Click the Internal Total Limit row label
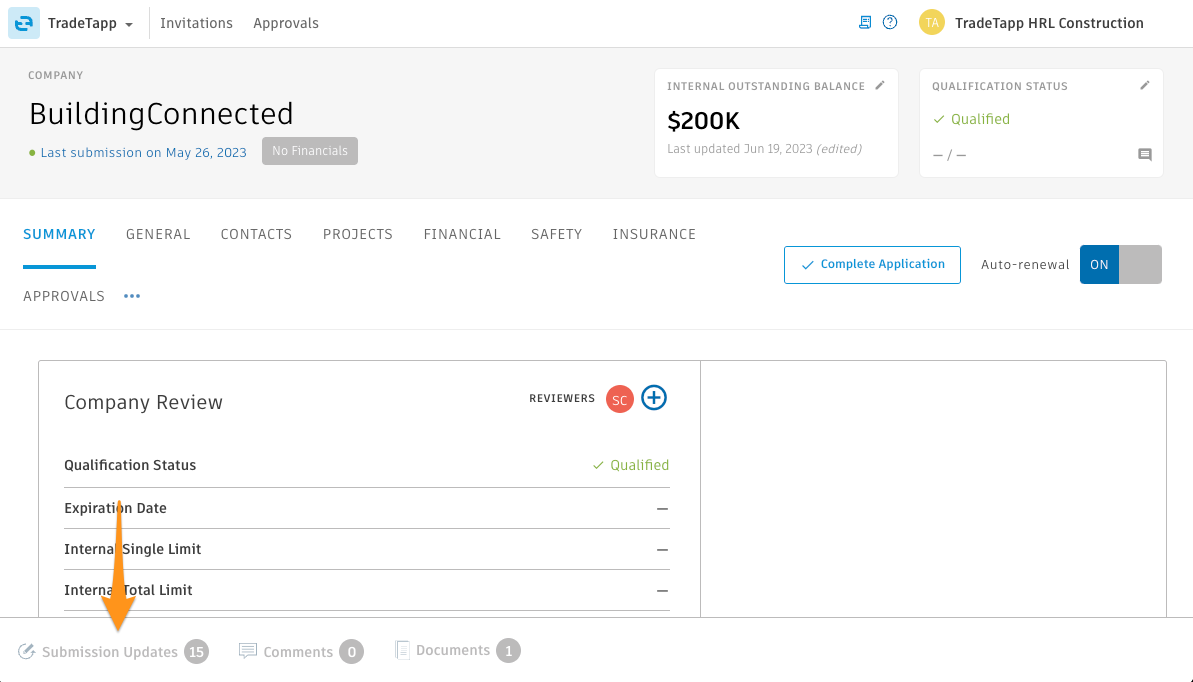This screenshot has height=682, width=1193. 128,590
